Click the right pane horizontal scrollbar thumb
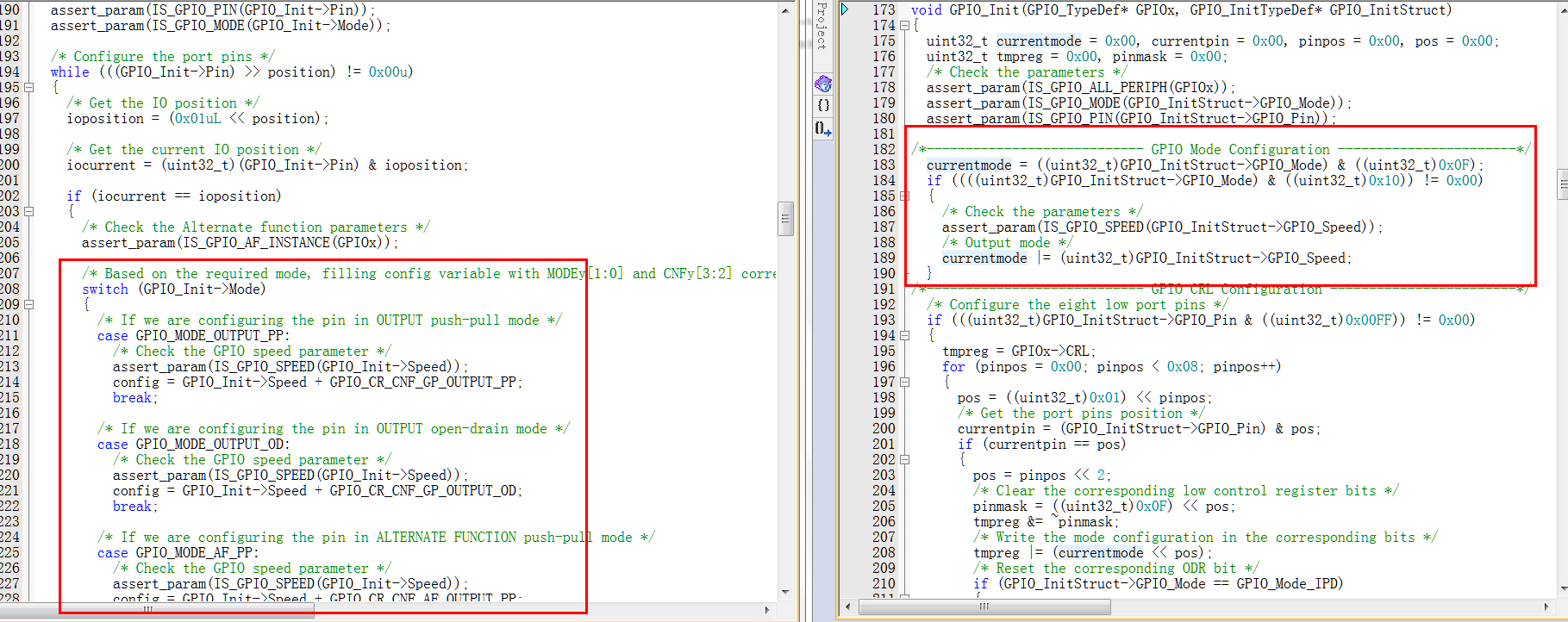 pos(984,607)
